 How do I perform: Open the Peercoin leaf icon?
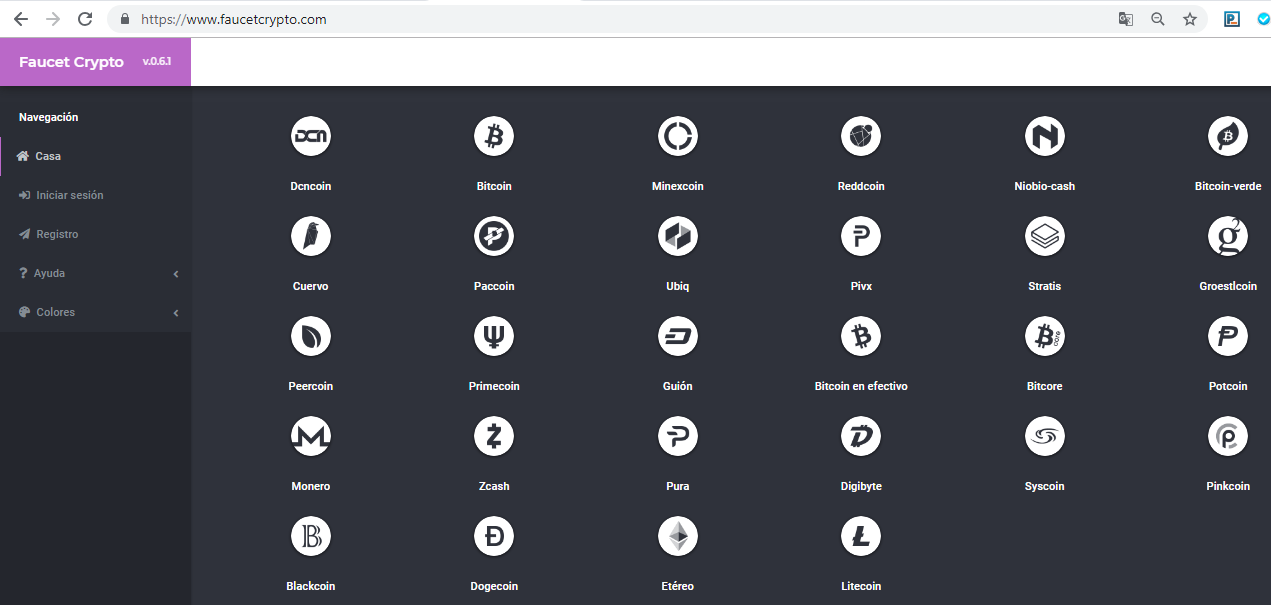pos(311,336)
